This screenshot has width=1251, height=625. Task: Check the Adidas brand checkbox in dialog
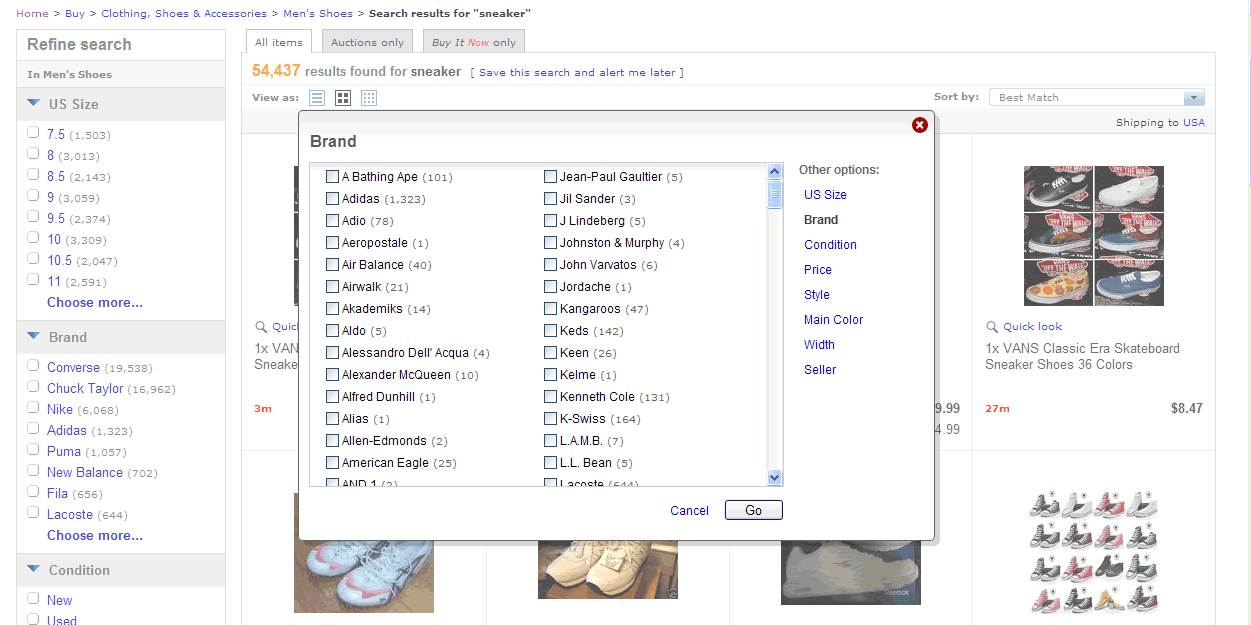(333, 199)
